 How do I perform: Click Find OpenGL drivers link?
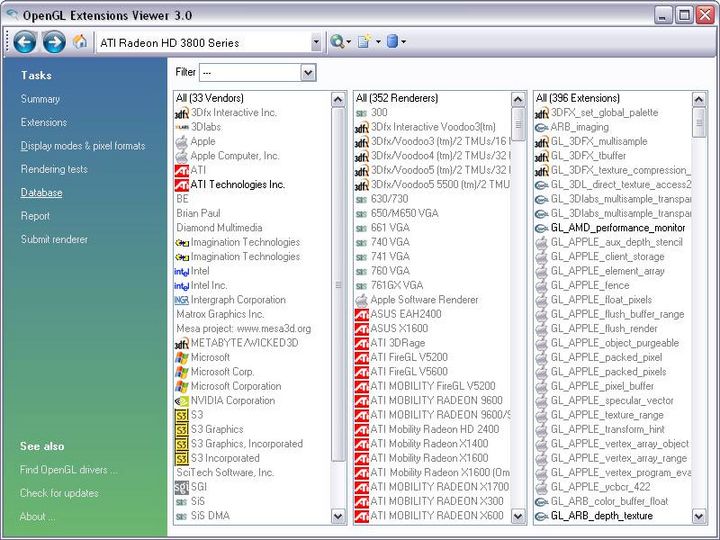(x=68, y=470)
